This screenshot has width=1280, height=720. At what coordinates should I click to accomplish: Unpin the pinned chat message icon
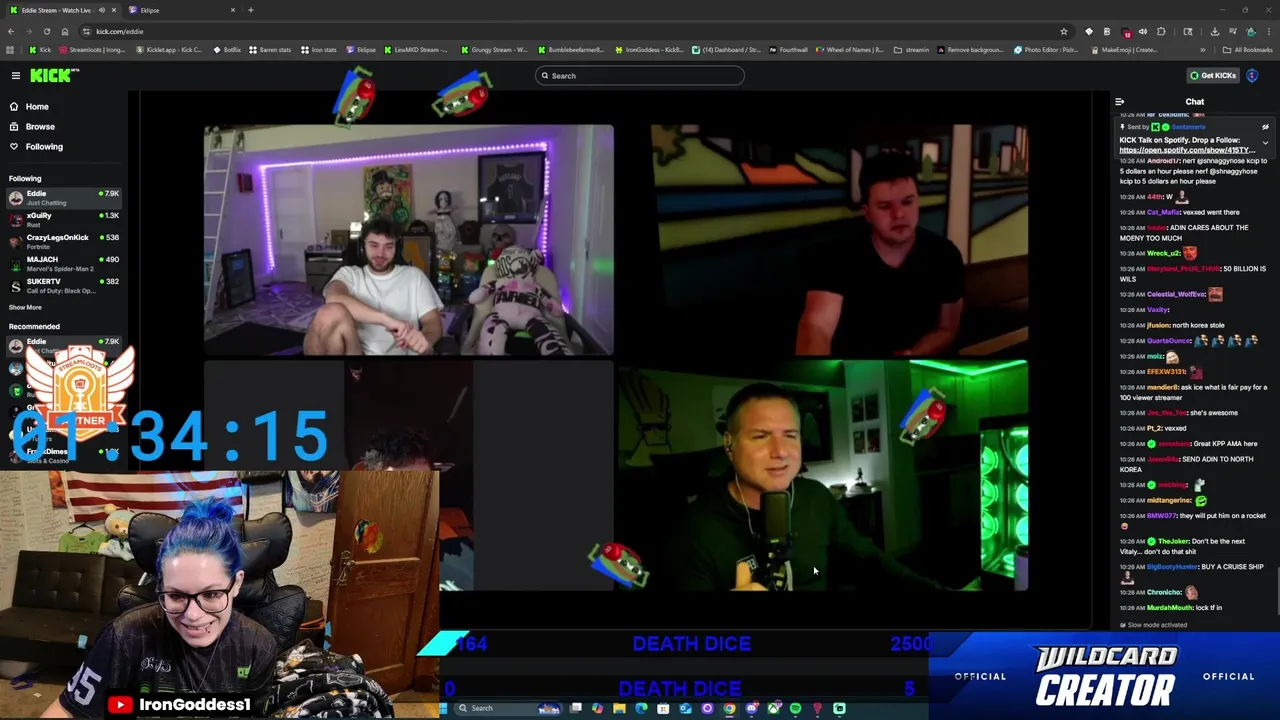click(1265, 127)
